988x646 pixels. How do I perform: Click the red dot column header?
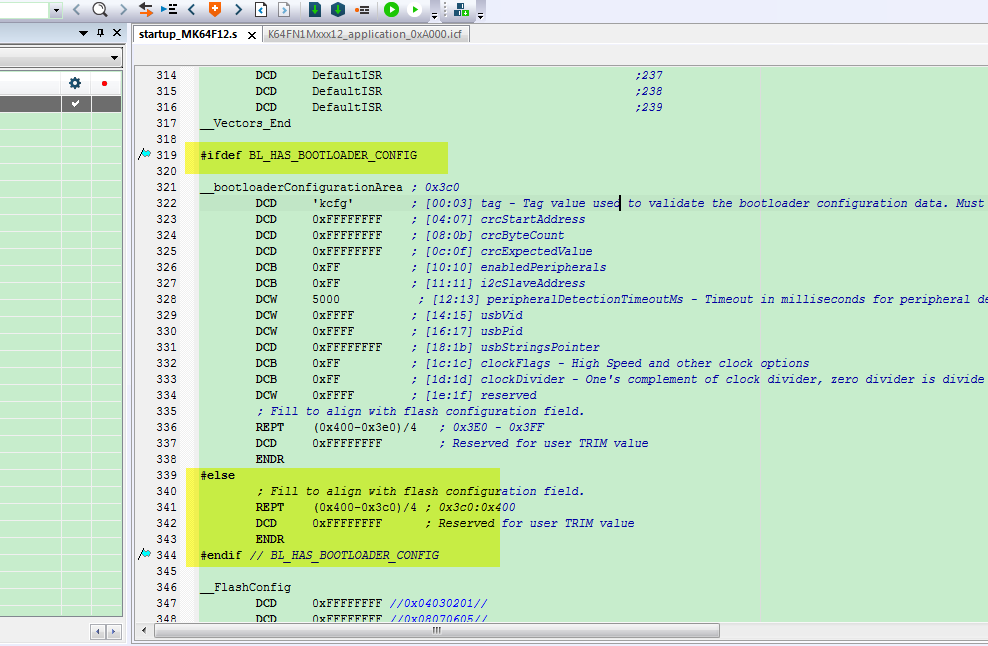(x=105, y=83)
